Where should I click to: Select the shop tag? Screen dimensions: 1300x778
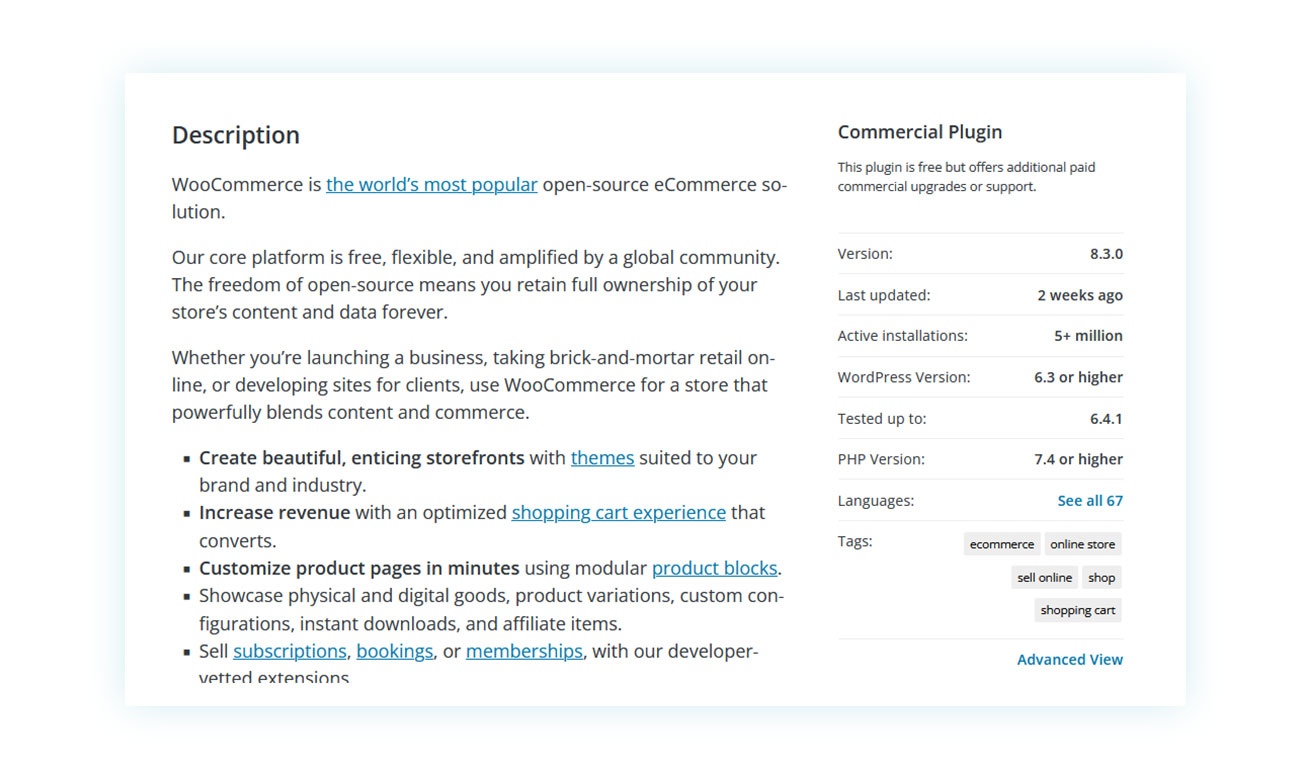click(1101, 577)
